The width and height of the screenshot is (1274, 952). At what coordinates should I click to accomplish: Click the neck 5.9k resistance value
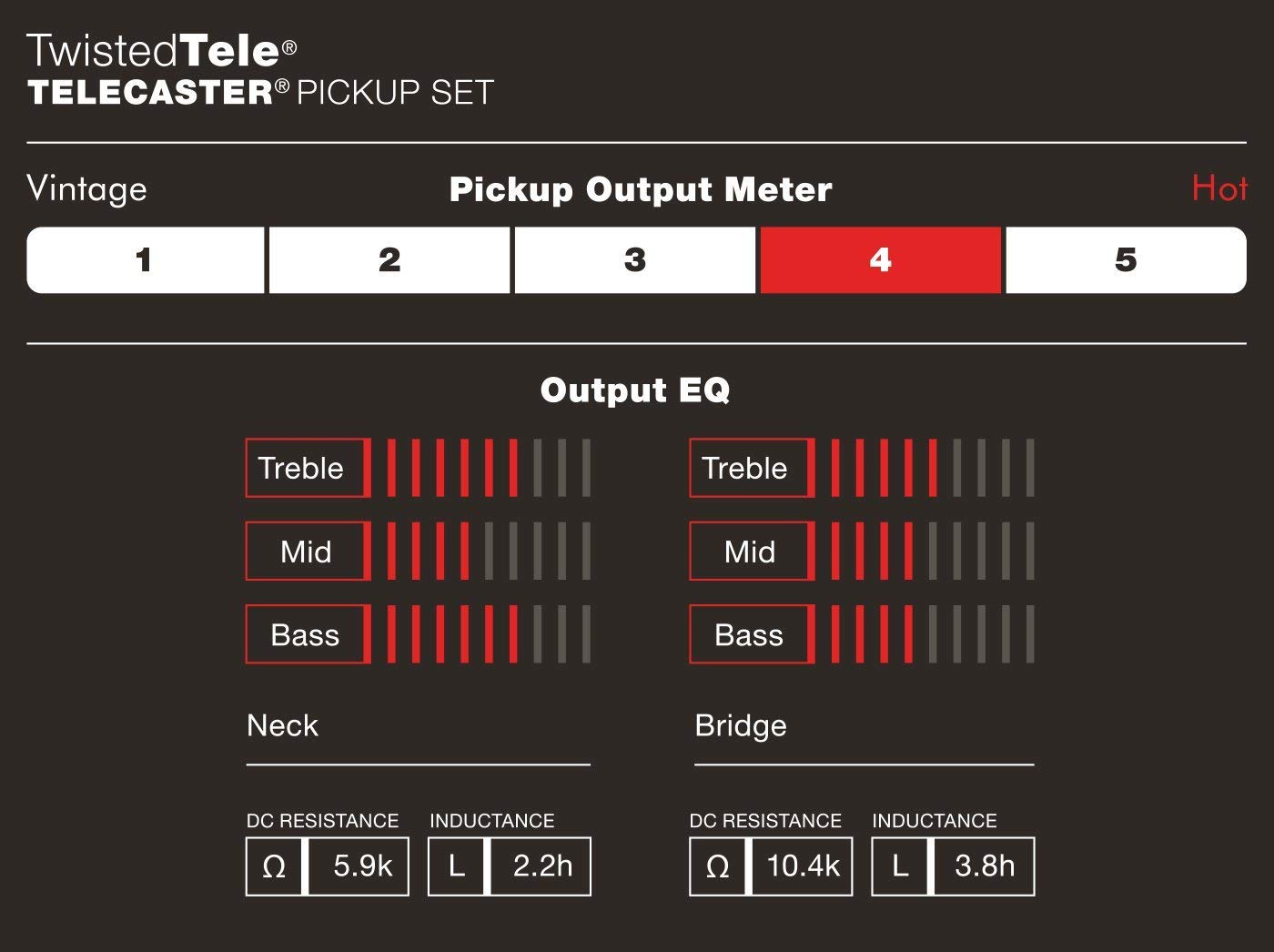(362, 866)
